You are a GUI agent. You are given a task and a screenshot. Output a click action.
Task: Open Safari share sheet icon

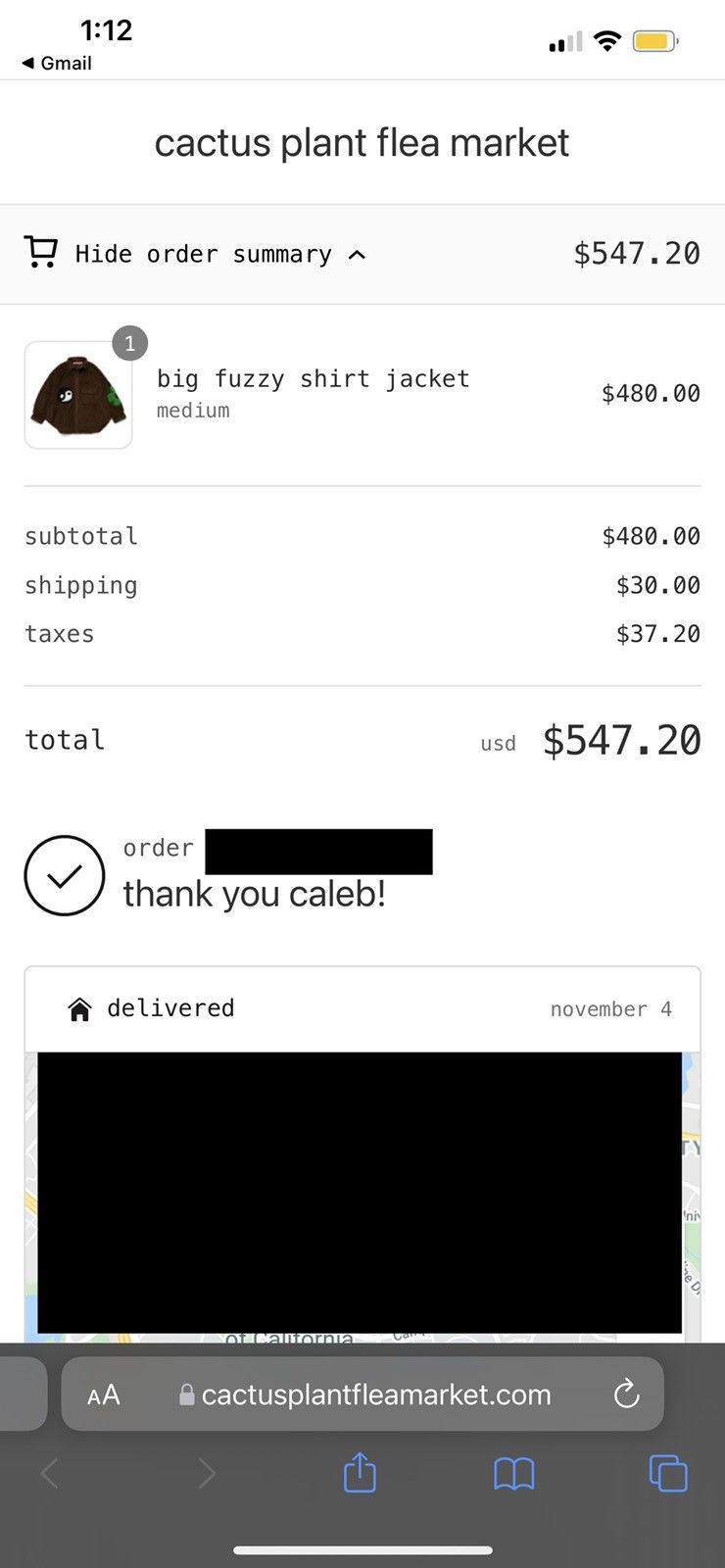click(360, 1472)
